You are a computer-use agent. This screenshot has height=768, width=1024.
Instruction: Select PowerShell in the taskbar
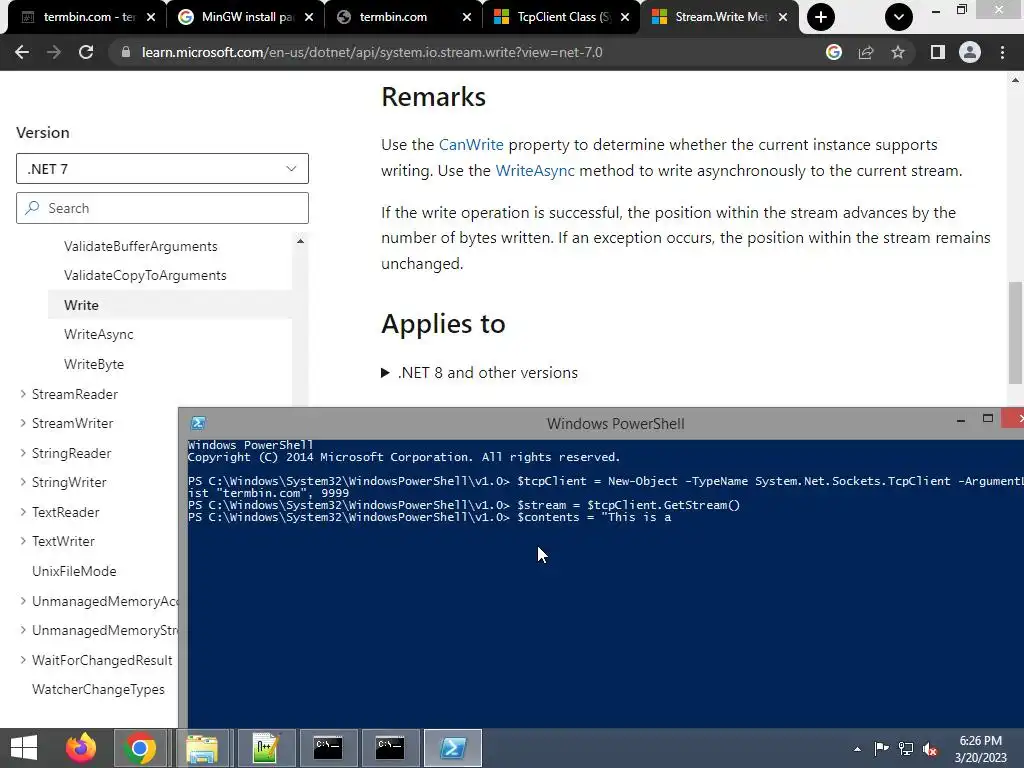[453, 748]
